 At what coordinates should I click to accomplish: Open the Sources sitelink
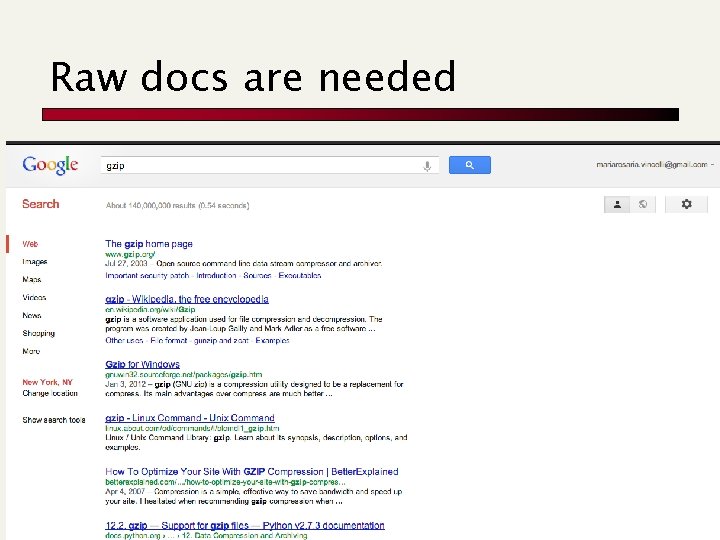[x=257, y=276]
